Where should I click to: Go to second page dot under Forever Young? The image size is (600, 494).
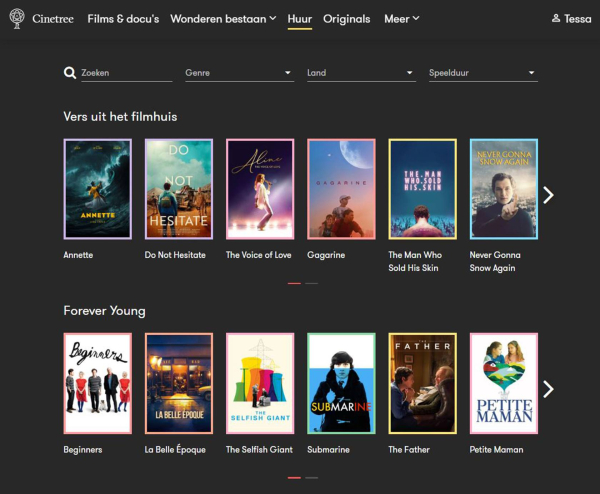pos(311,478)
